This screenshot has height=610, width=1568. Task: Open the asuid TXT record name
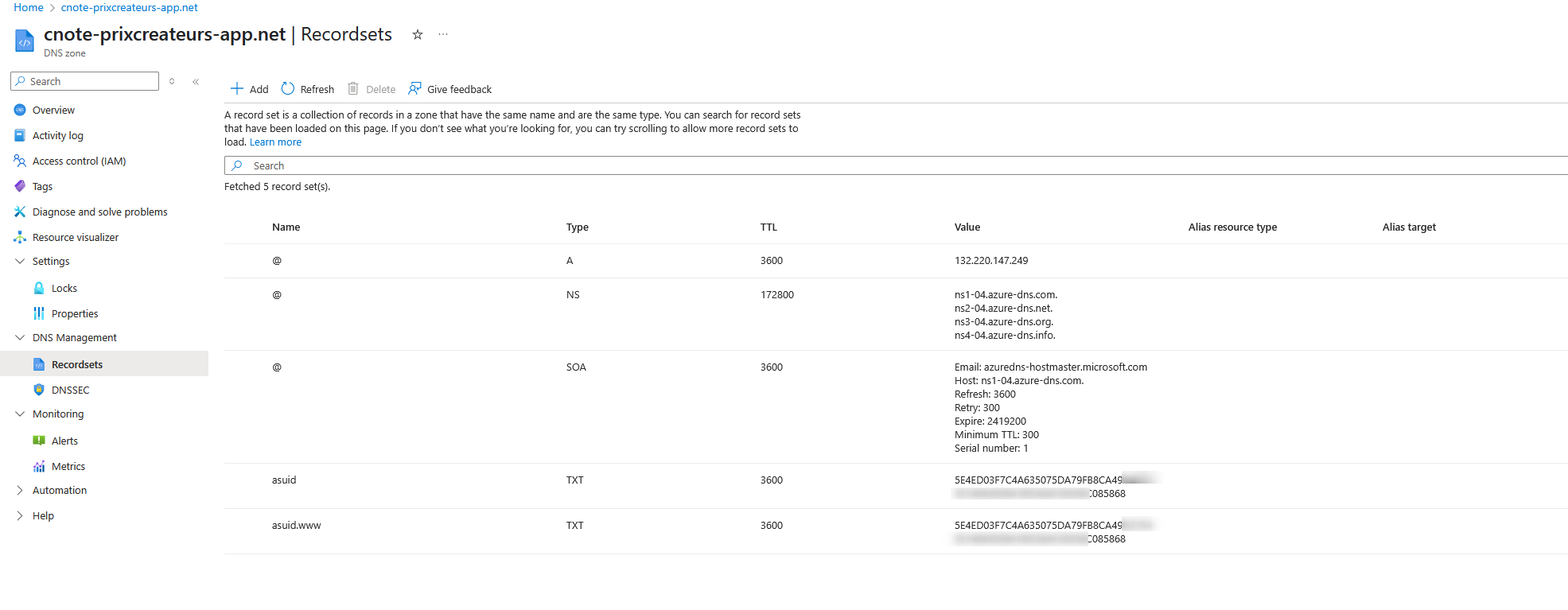coord(284,480)
